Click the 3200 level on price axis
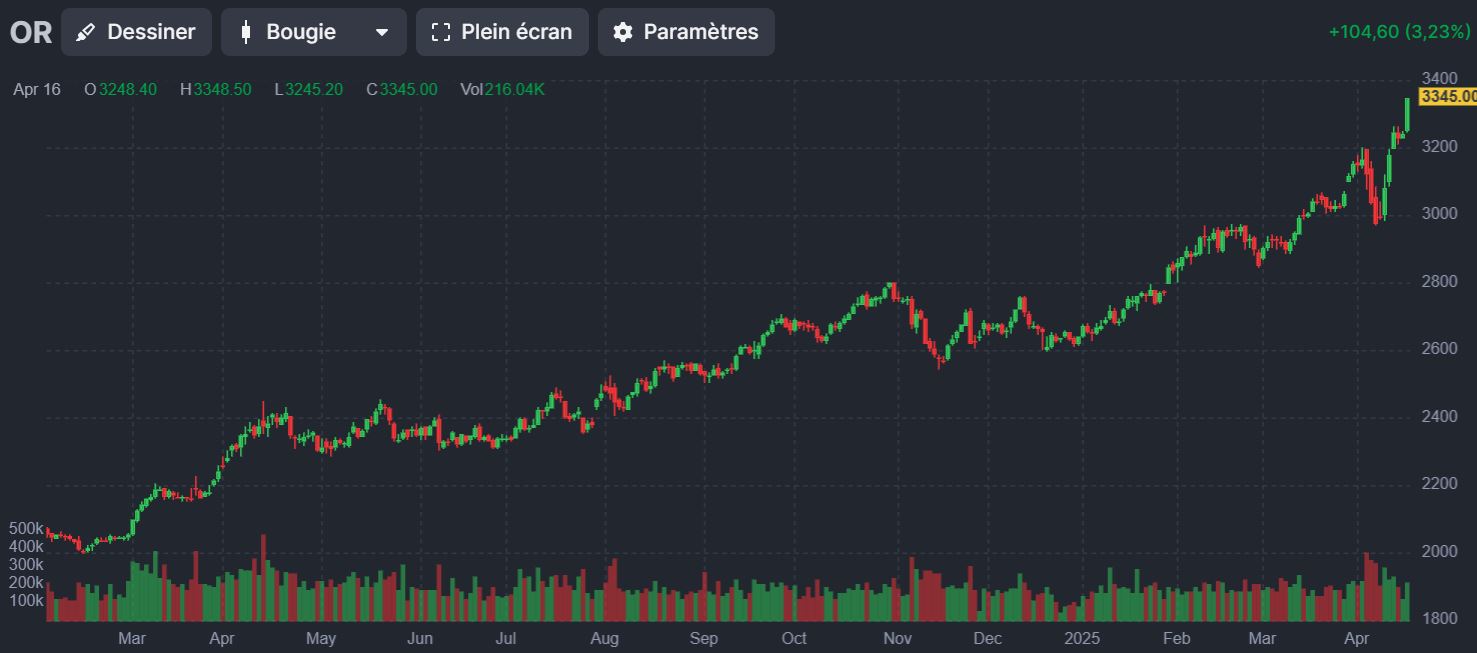The image size is (1477, 653). tap(1439, 147)
